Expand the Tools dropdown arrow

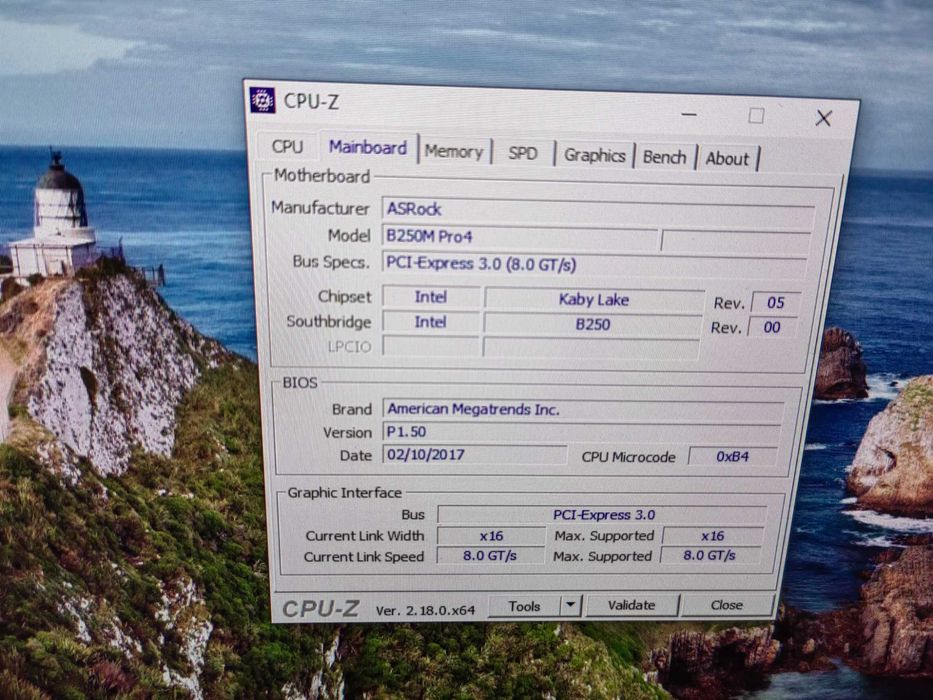click(x=571, y=605)
